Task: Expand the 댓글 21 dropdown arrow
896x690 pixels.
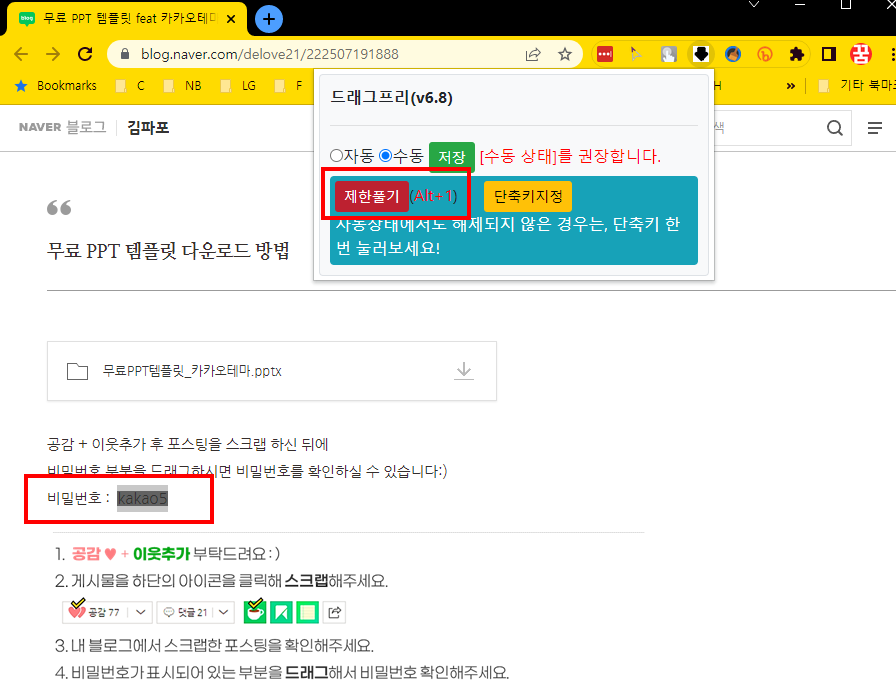Action: (224, 612)
